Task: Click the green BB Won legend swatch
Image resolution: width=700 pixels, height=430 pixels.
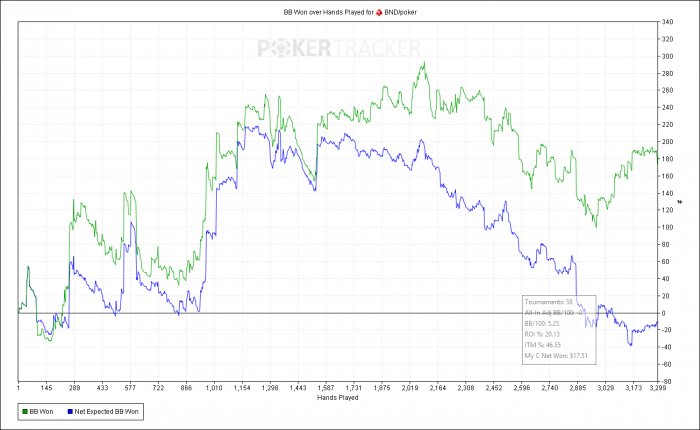Action: pyautogui.click(x=25, y=412)
